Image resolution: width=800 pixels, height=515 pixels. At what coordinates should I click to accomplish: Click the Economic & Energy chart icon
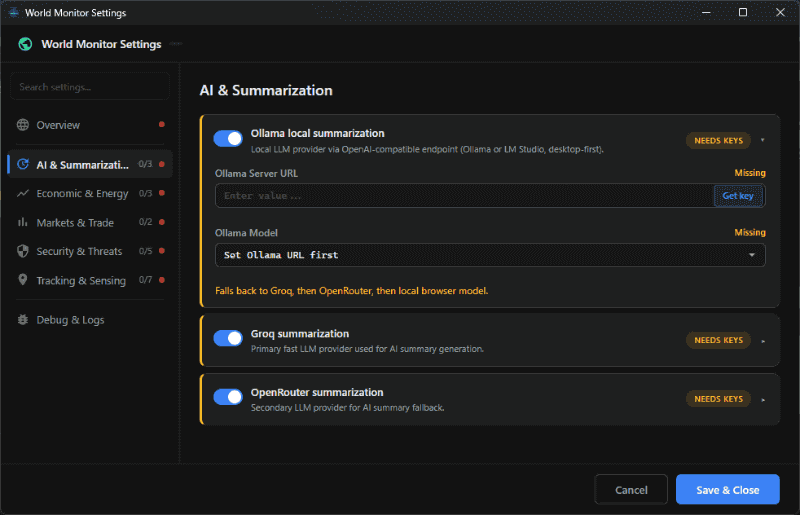point(23,193)
